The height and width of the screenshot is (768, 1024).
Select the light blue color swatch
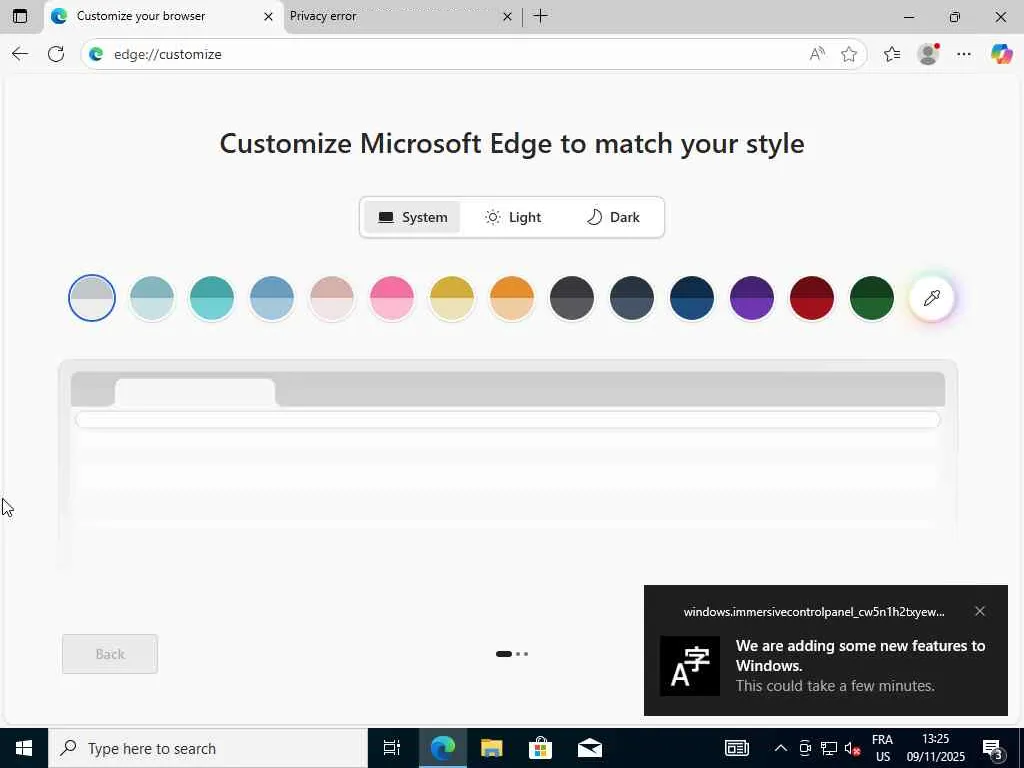click(272, 298)
